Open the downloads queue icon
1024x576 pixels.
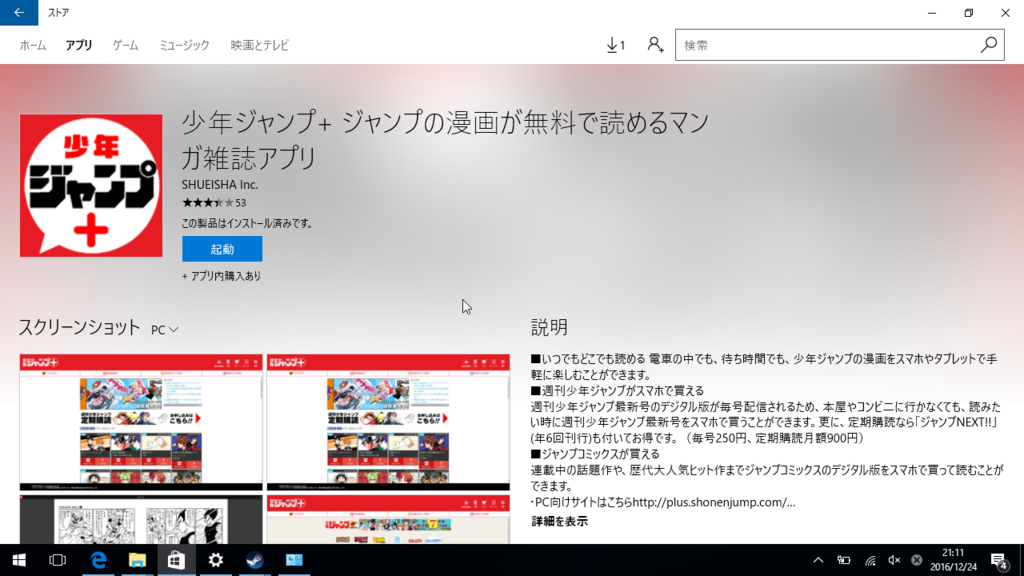click(615, 45)
